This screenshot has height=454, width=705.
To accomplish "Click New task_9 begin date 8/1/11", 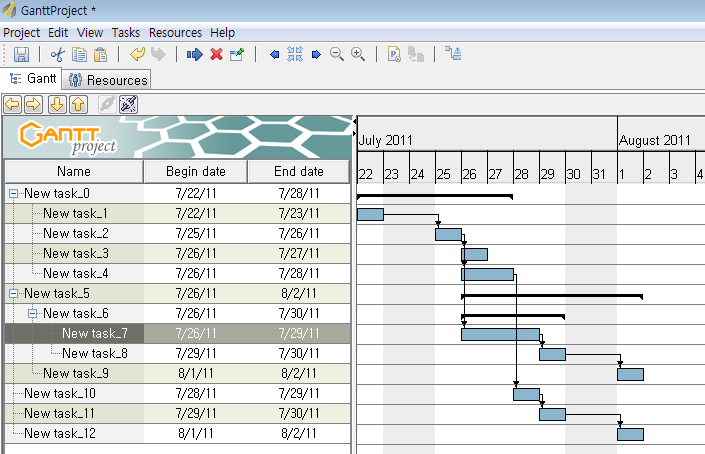I will 196,374.
